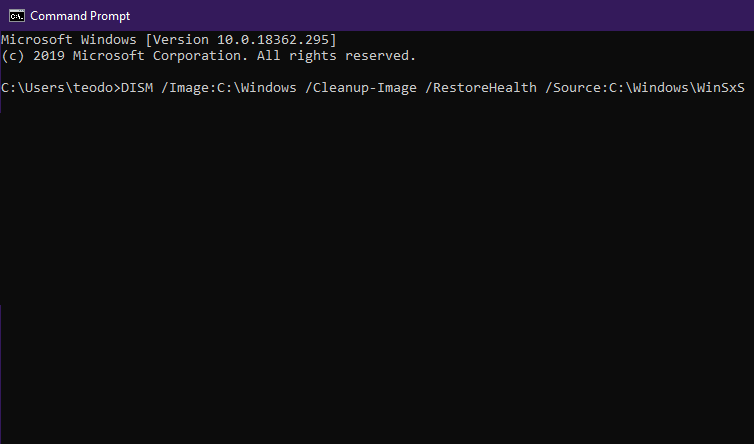754x444 pixels.
Task: Click the C:\Users\teodo> prompt text
Action: [61, 88]
